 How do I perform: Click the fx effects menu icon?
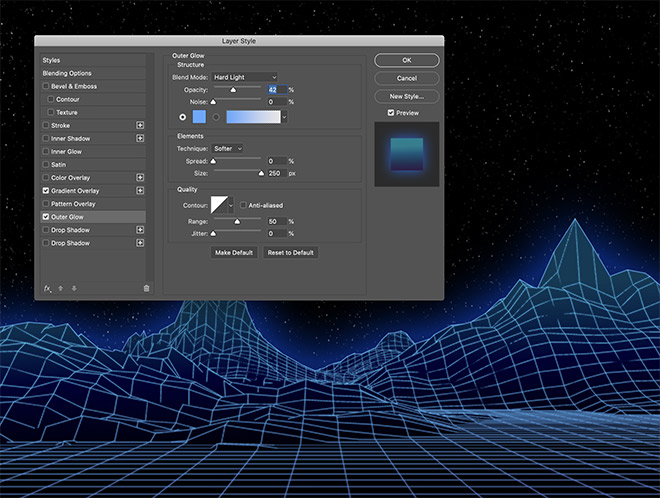[x=47, y=288]
